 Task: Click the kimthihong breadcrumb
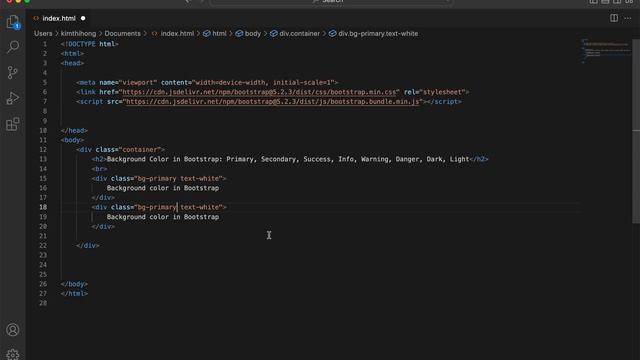click(78, 33)
